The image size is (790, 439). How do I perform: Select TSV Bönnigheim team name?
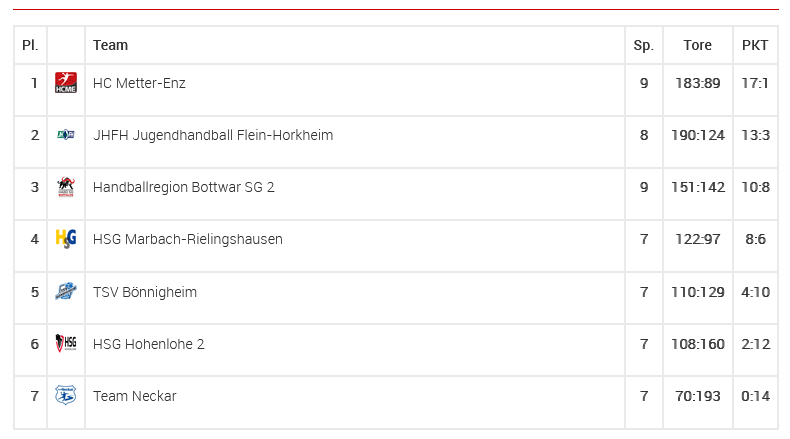144,292
